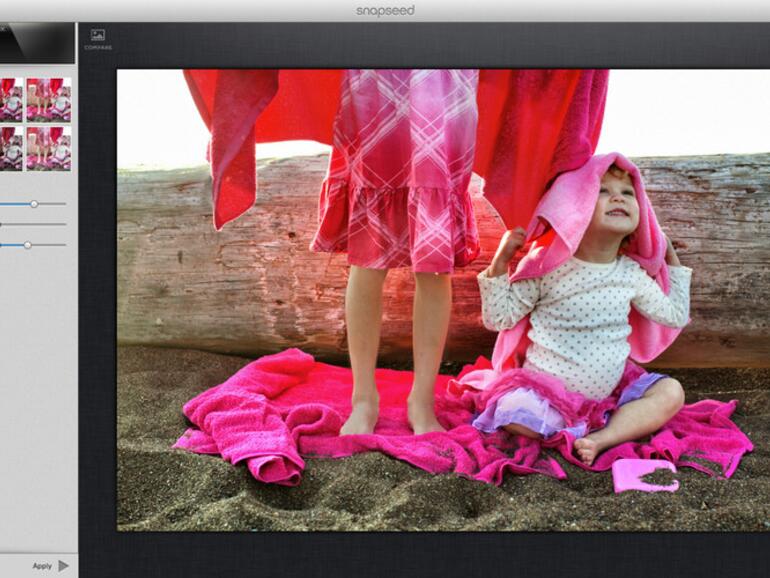Click the pink plaid dress in the photo
770x578 pixels.
(396, 170)
